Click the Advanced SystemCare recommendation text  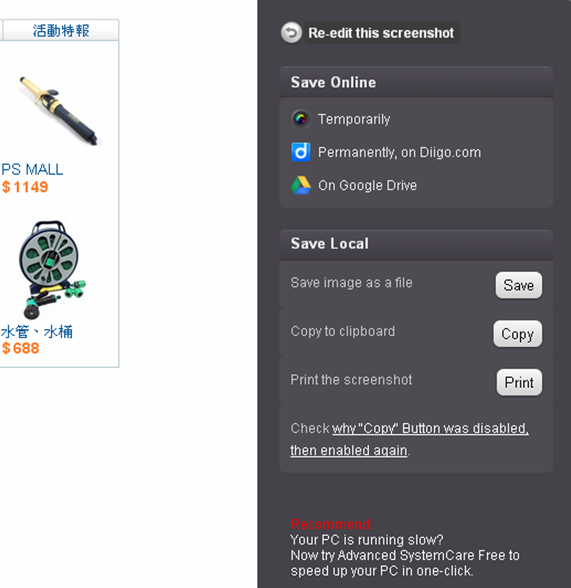coord(405,555)
